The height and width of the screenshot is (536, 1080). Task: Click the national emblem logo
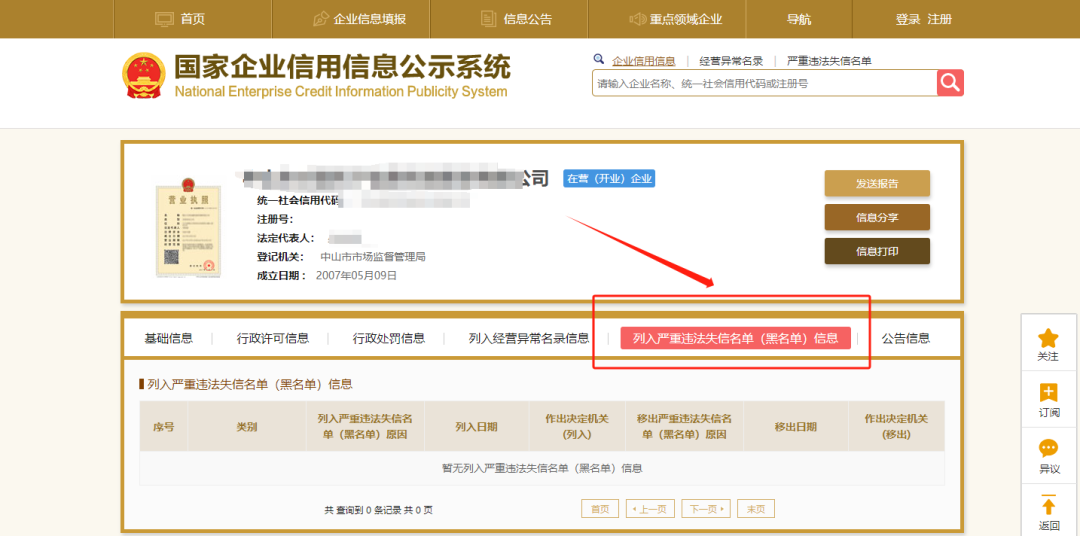click(144, 75)
